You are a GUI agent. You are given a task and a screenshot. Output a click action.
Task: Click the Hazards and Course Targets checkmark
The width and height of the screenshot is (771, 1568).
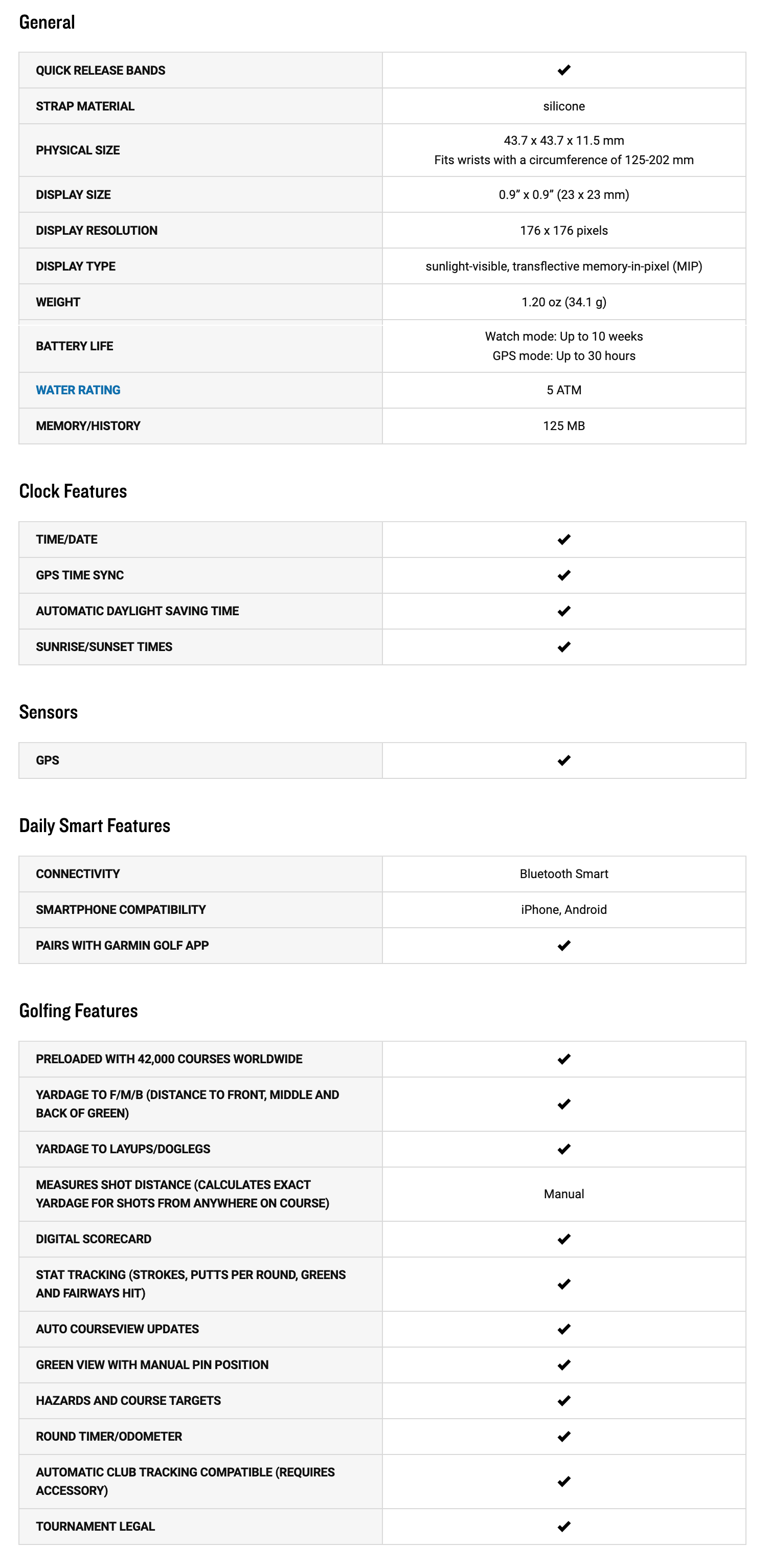point(563,1400)
